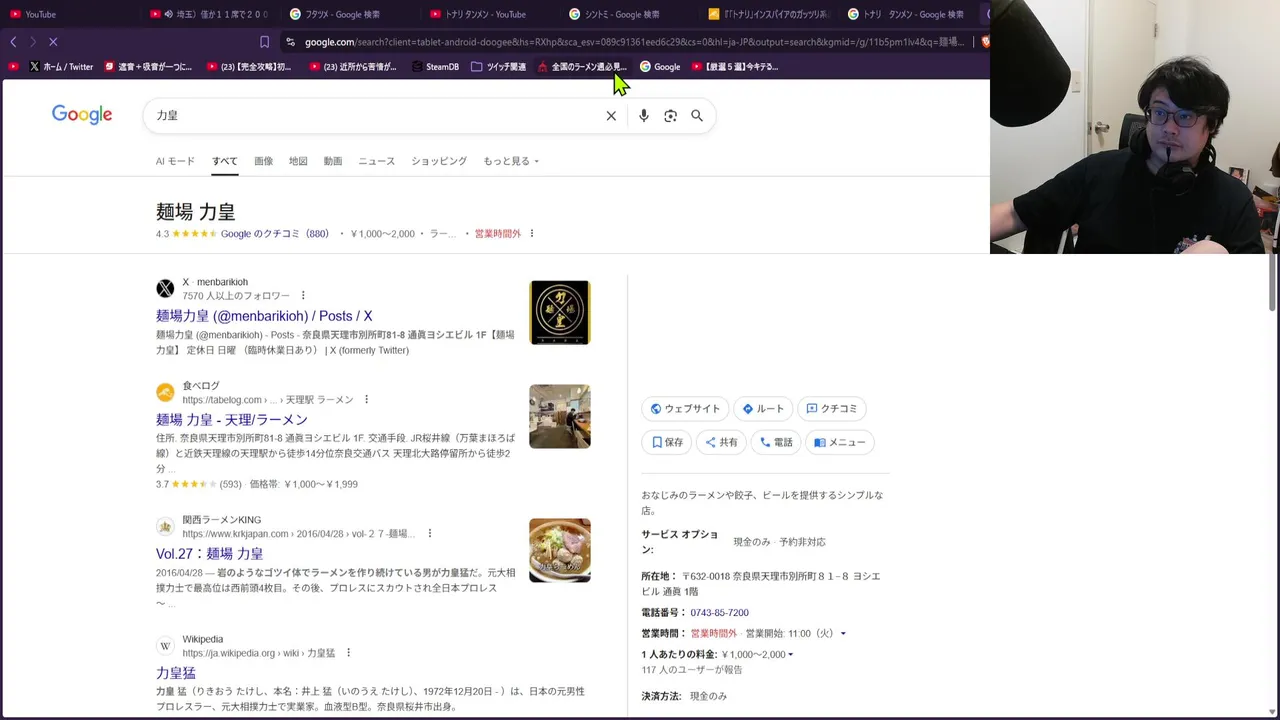Open 全国のラーメン通必見 bookmark

click(x=581, y=67)
